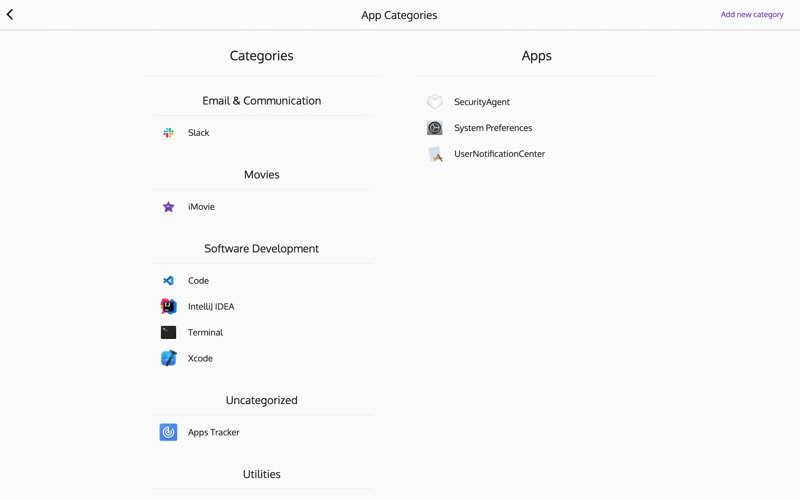The width and height of the screenshot is (800, 500).
Task: Select the UserNotificationCenter text label
Action: [x=499, y=154]
